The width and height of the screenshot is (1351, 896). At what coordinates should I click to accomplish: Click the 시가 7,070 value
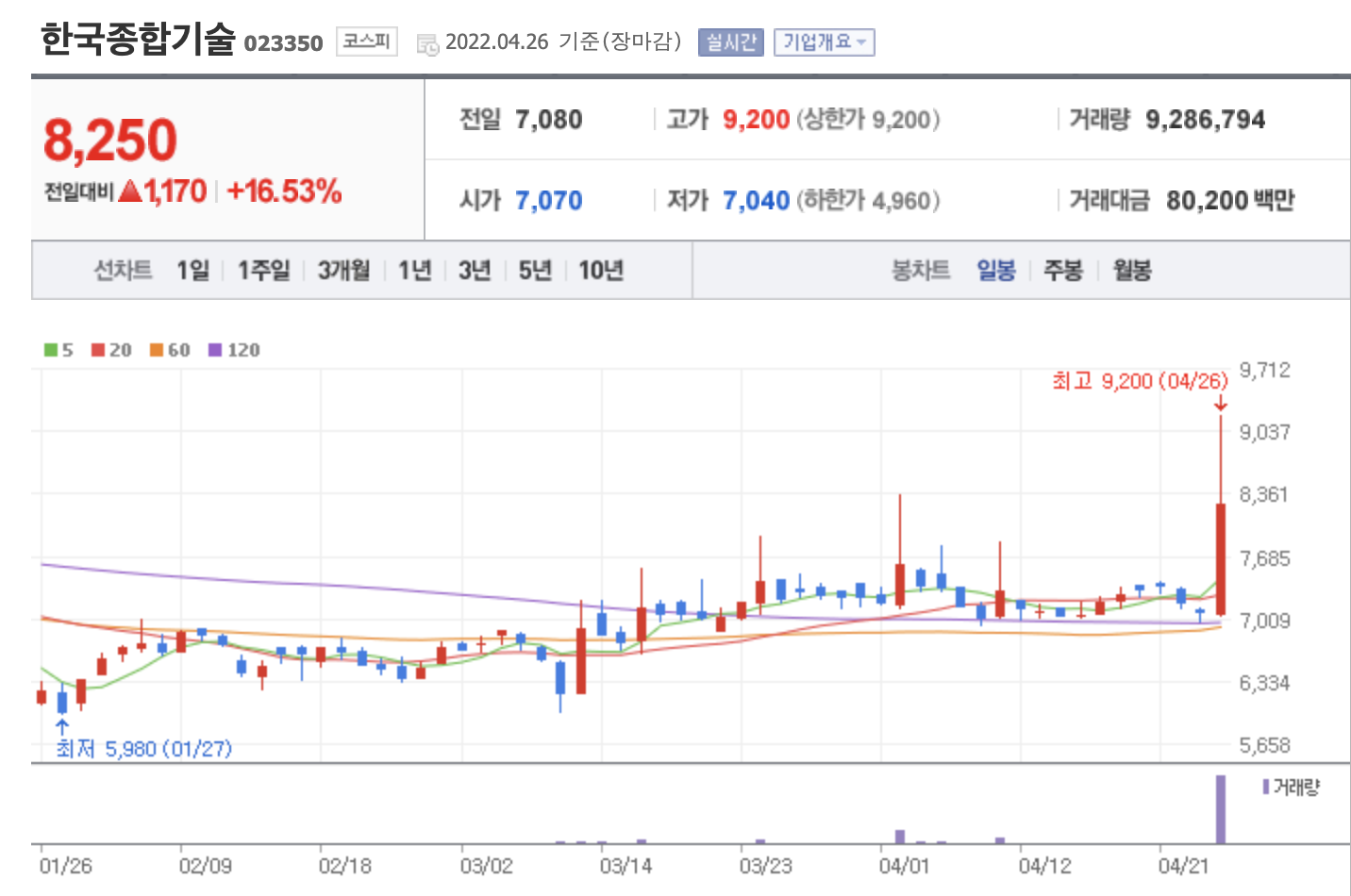[x=549, y=201]
